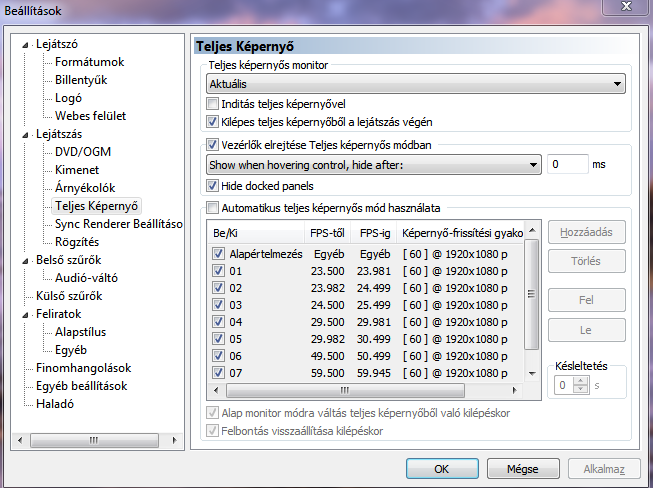Click the Fel button

[x=586, y=300]
